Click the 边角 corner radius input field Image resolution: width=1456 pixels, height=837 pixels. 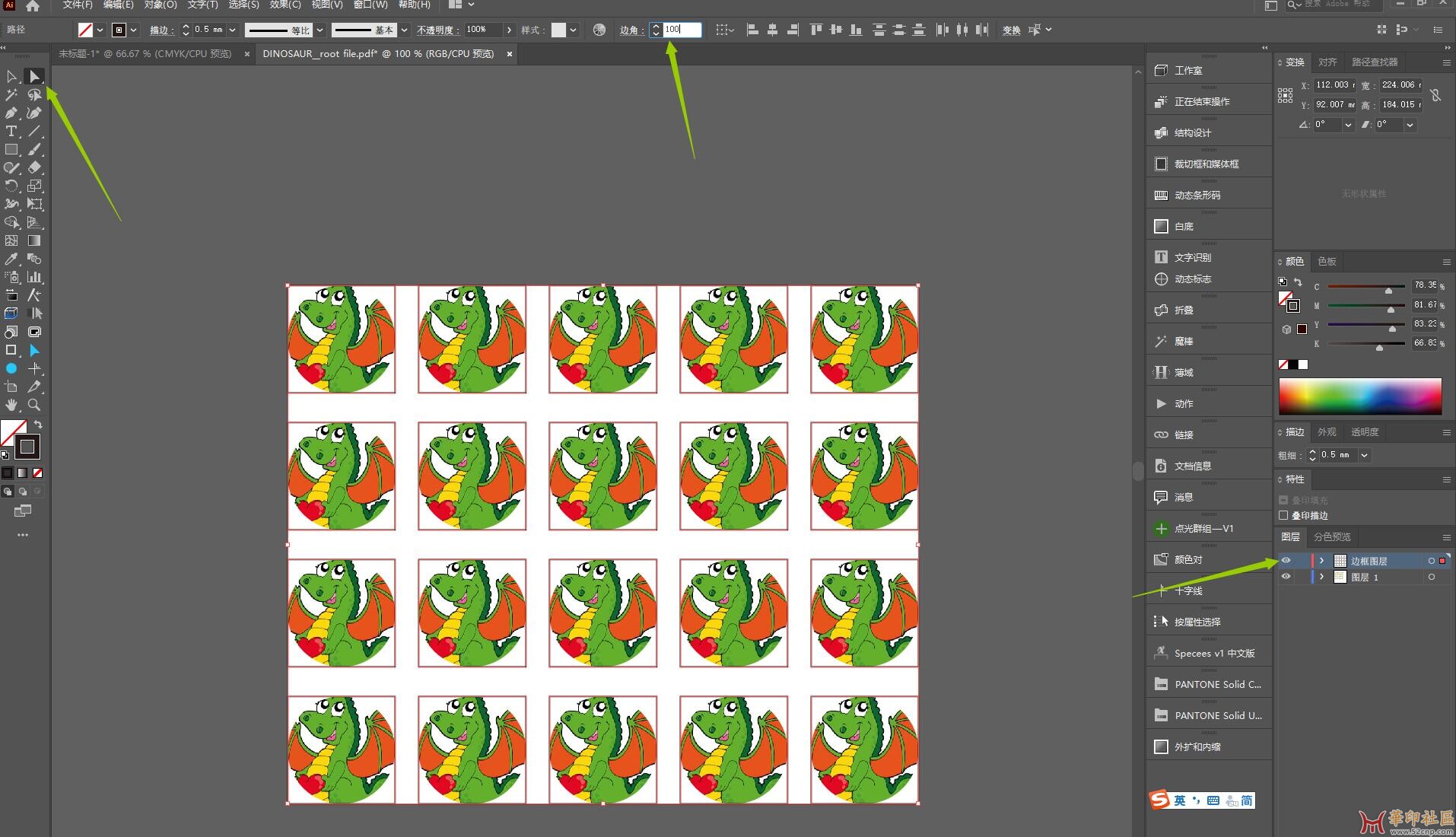[x=682, y=30]
